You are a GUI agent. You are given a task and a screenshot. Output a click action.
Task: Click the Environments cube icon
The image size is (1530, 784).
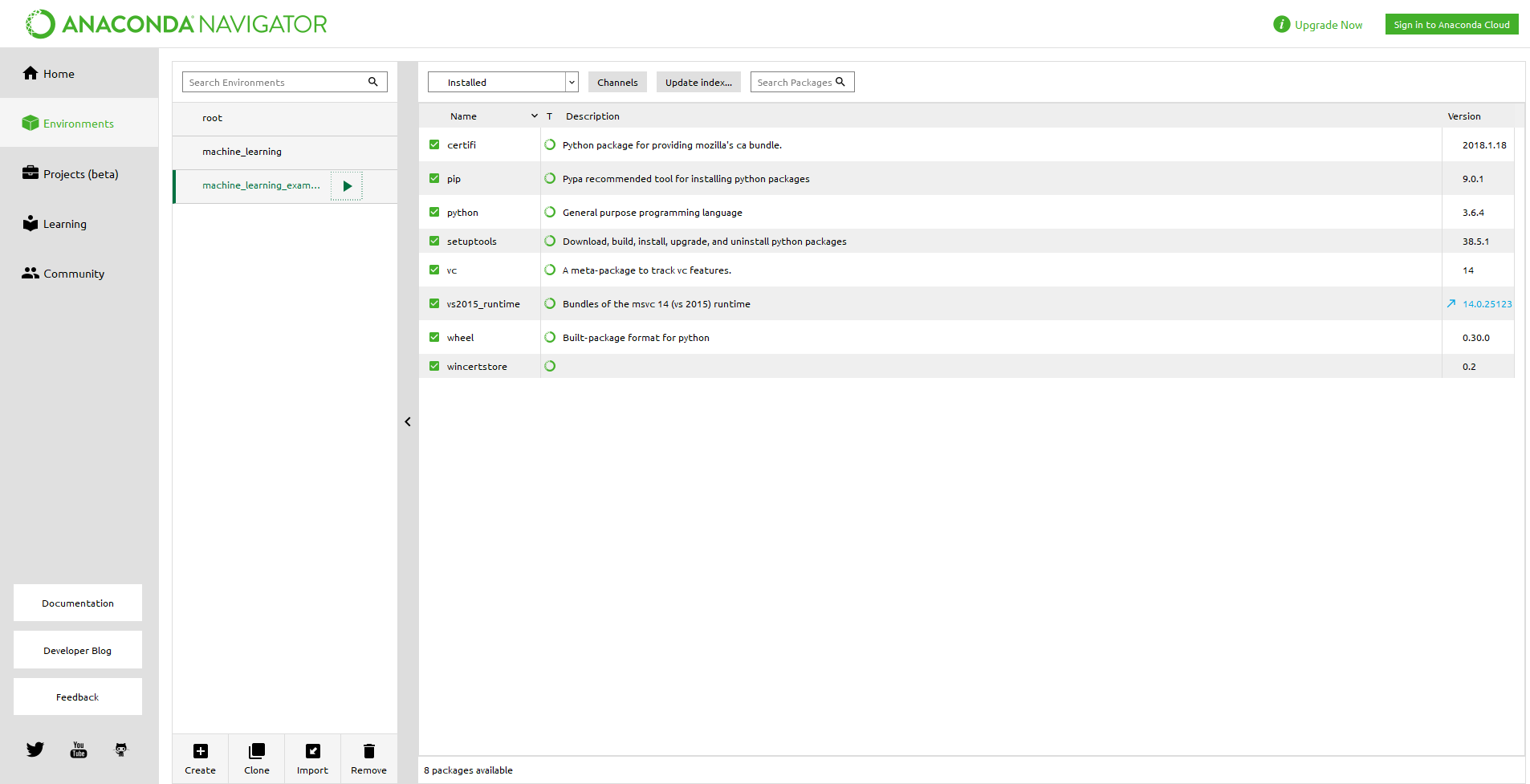click(31, 123)
